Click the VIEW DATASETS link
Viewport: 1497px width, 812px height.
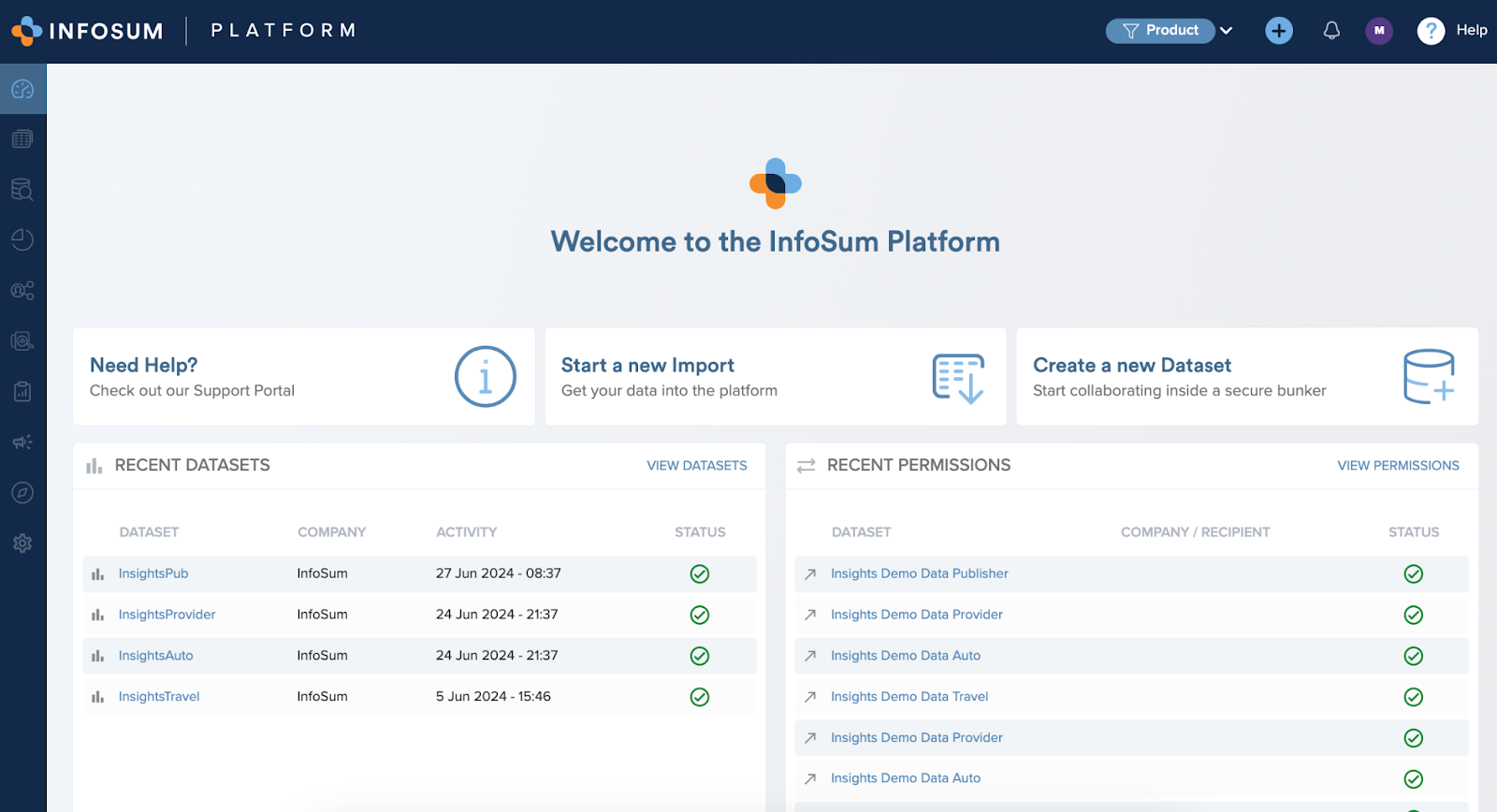pos(697,466)
